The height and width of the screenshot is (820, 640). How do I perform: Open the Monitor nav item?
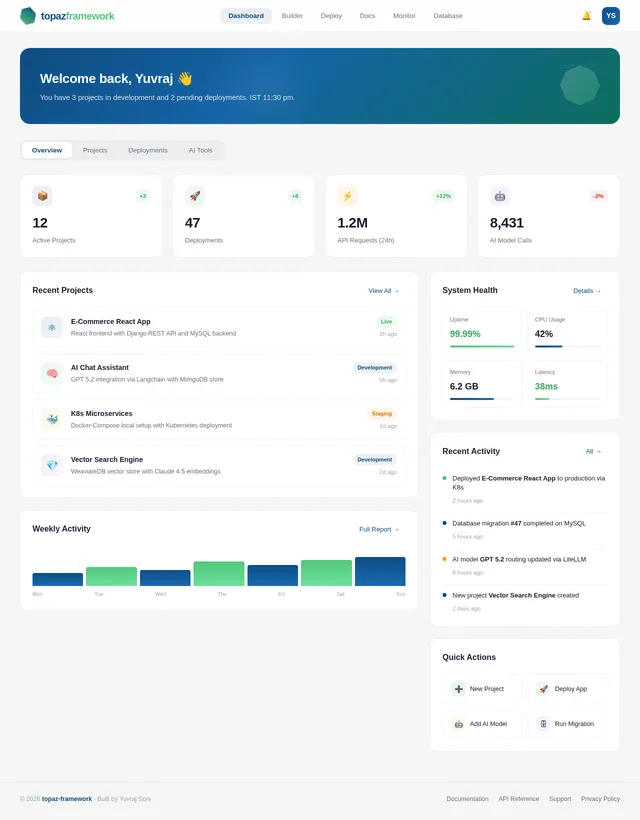(404, 16)
